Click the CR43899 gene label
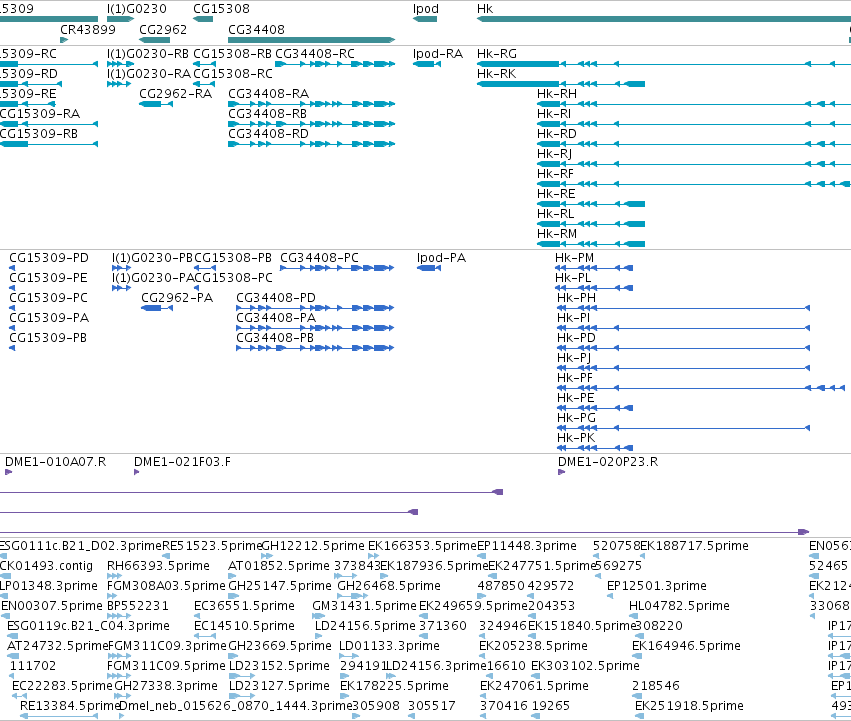Image resolution: width=851 pixels, height=721 pixels. click(x=88, y=29)
